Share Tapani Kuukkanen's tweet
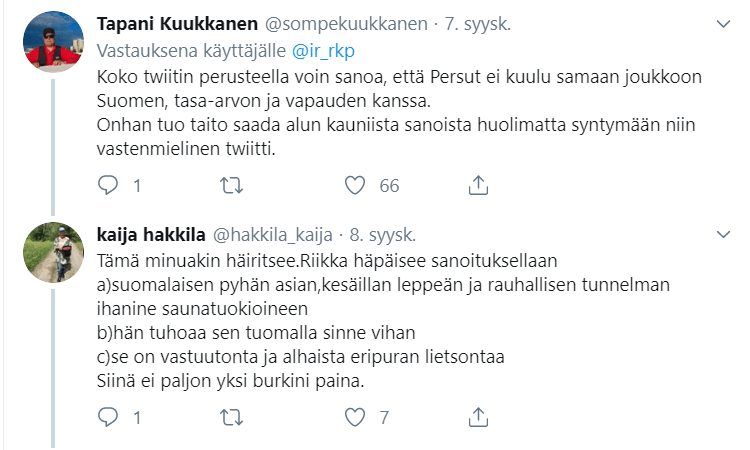 478,185
